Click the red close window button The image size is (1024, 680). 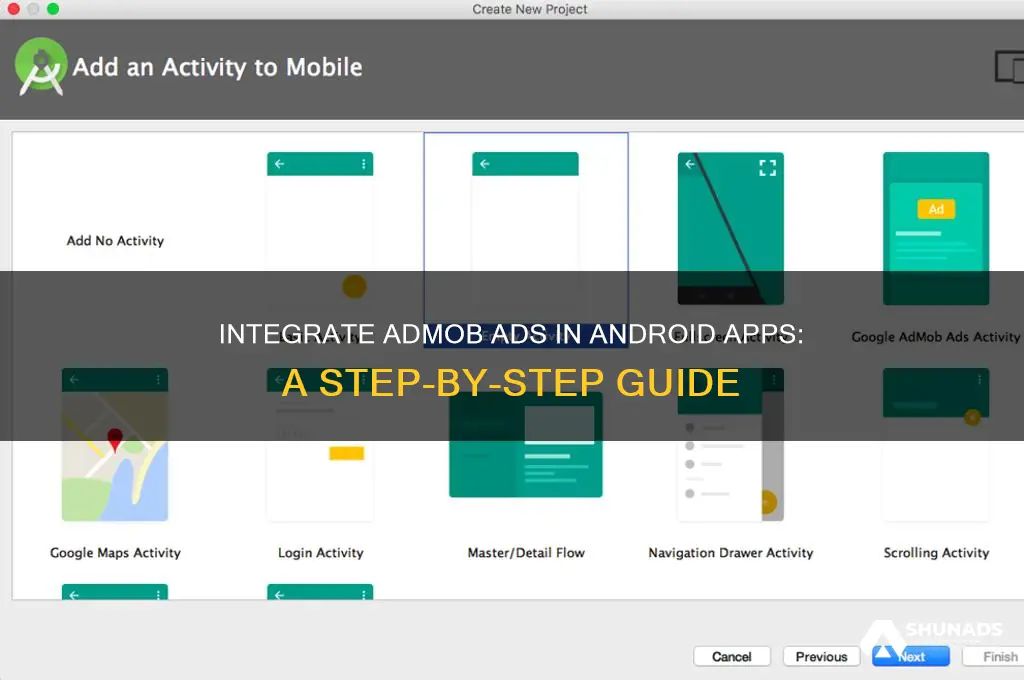[x=13, y=8]
